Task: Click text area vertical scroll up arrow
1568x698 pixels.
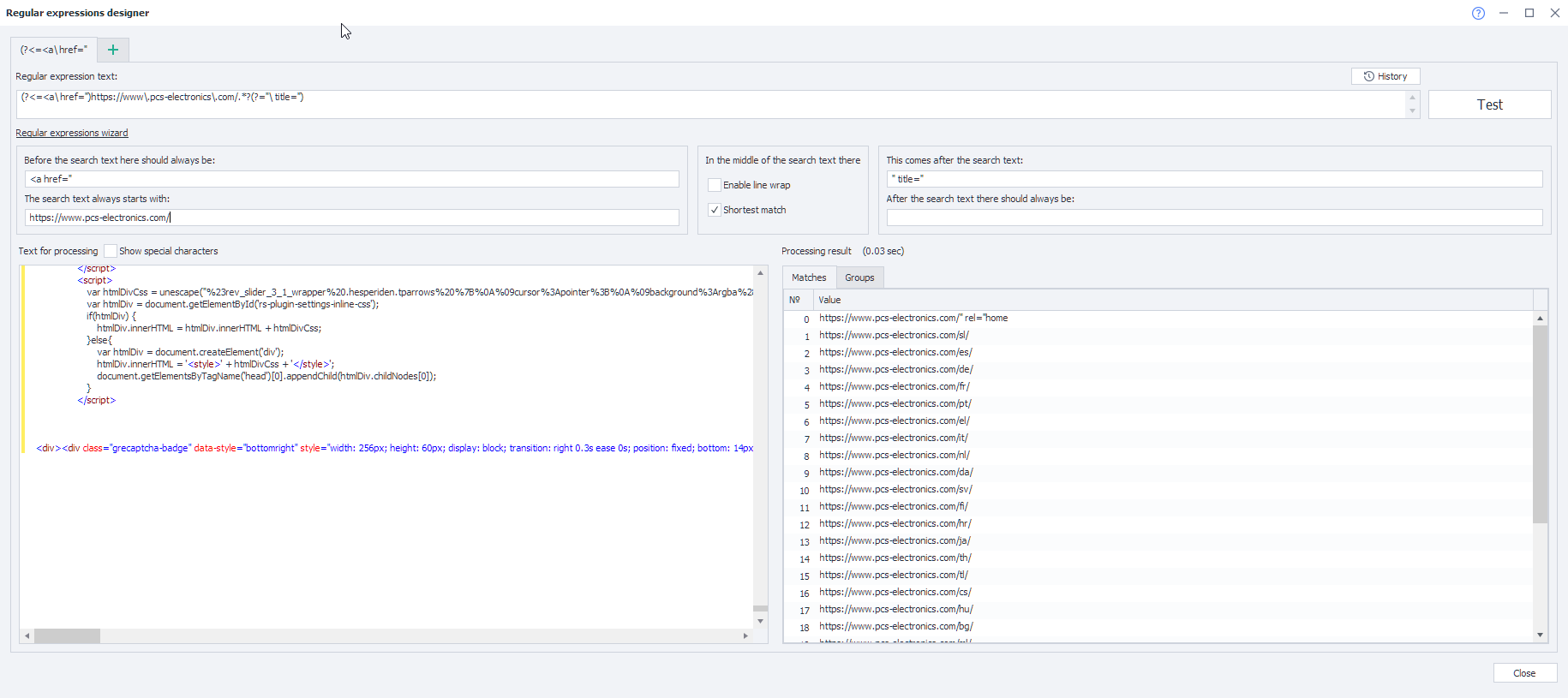Action: point(760,272)
